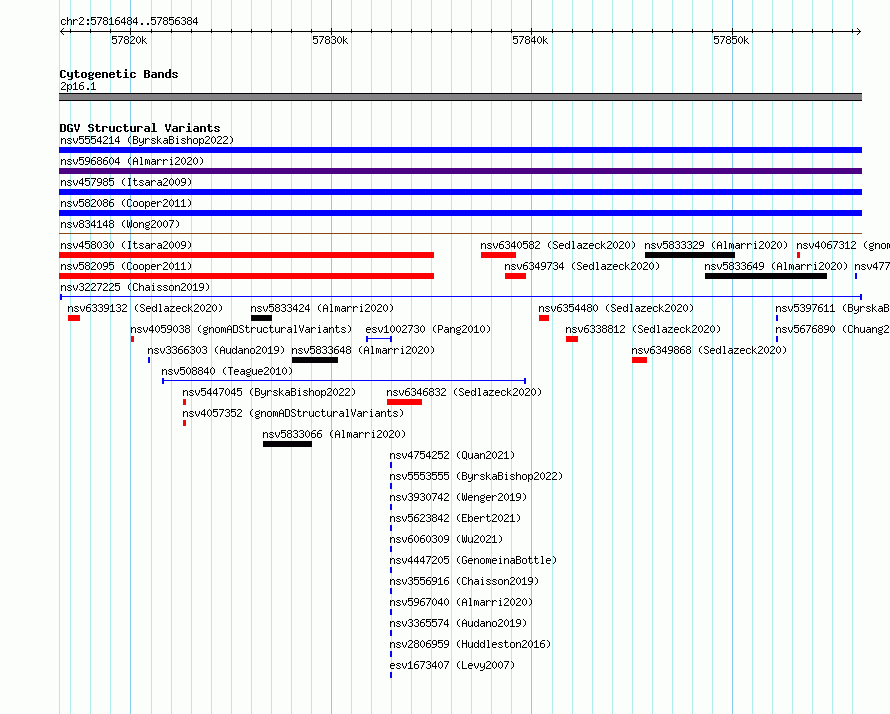
Task: Click the nsv5676890 label at right edge
Action: [832, 329]
